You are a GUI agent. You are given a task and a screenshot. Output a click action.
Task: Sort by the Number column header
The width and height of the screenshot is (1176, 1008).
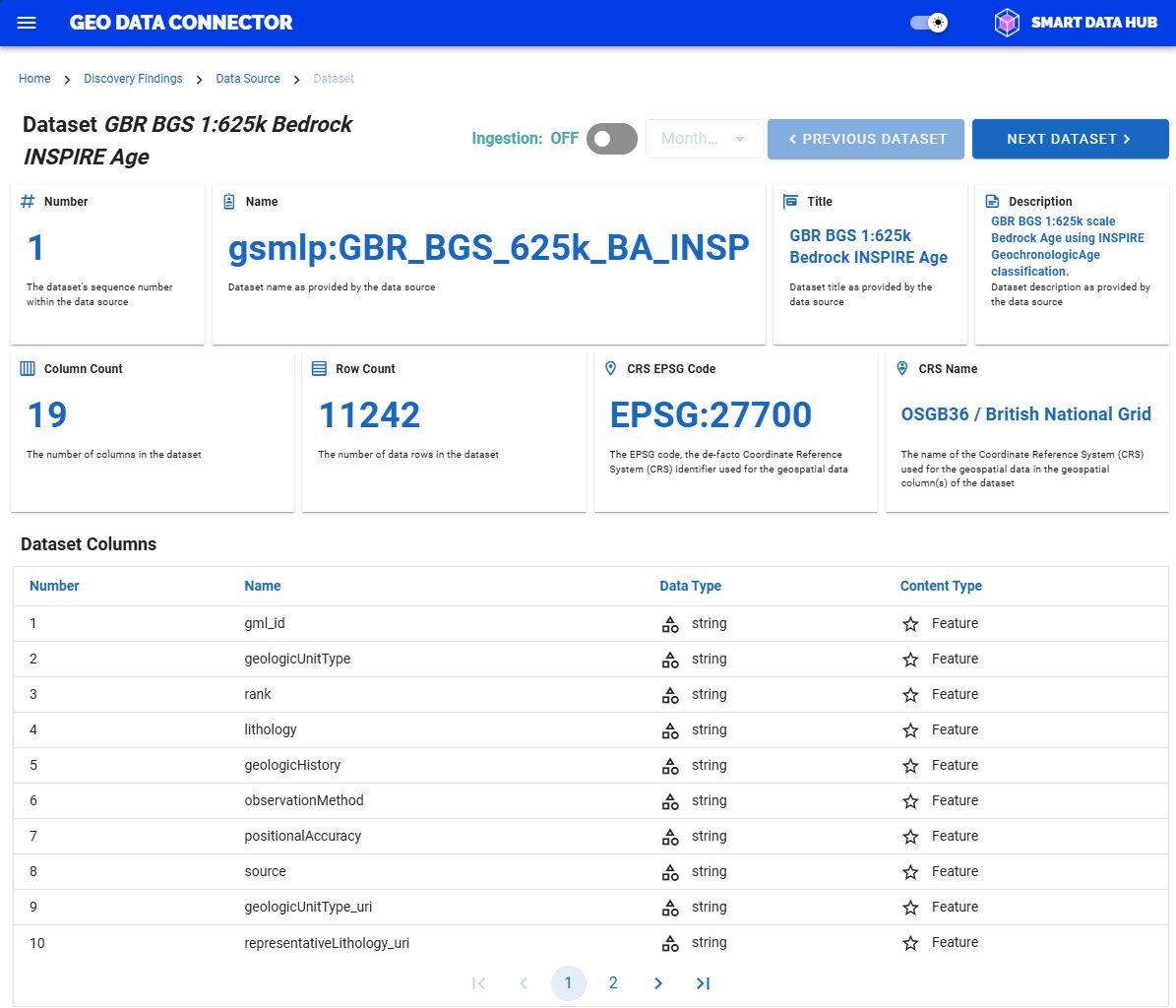54,586
